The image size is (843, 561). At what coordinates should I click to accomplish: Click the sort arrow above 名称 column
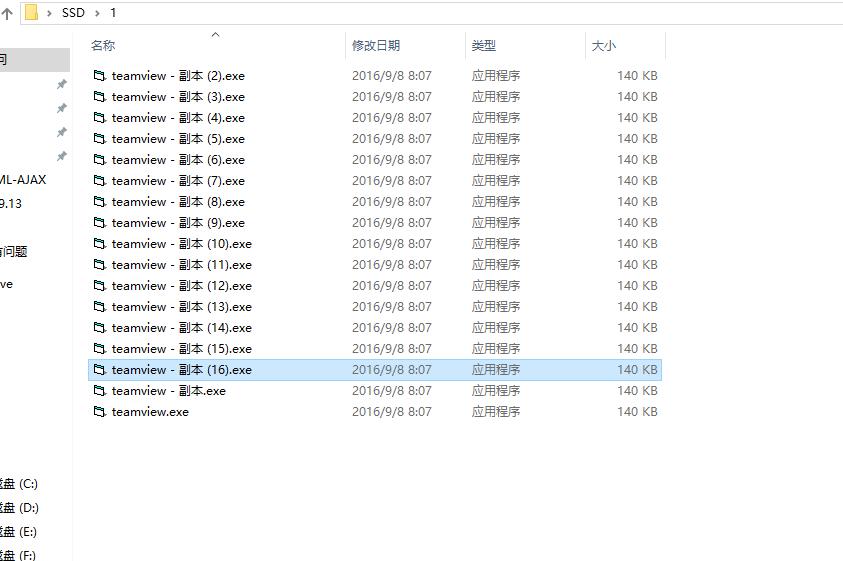click(x=216, y=34)
